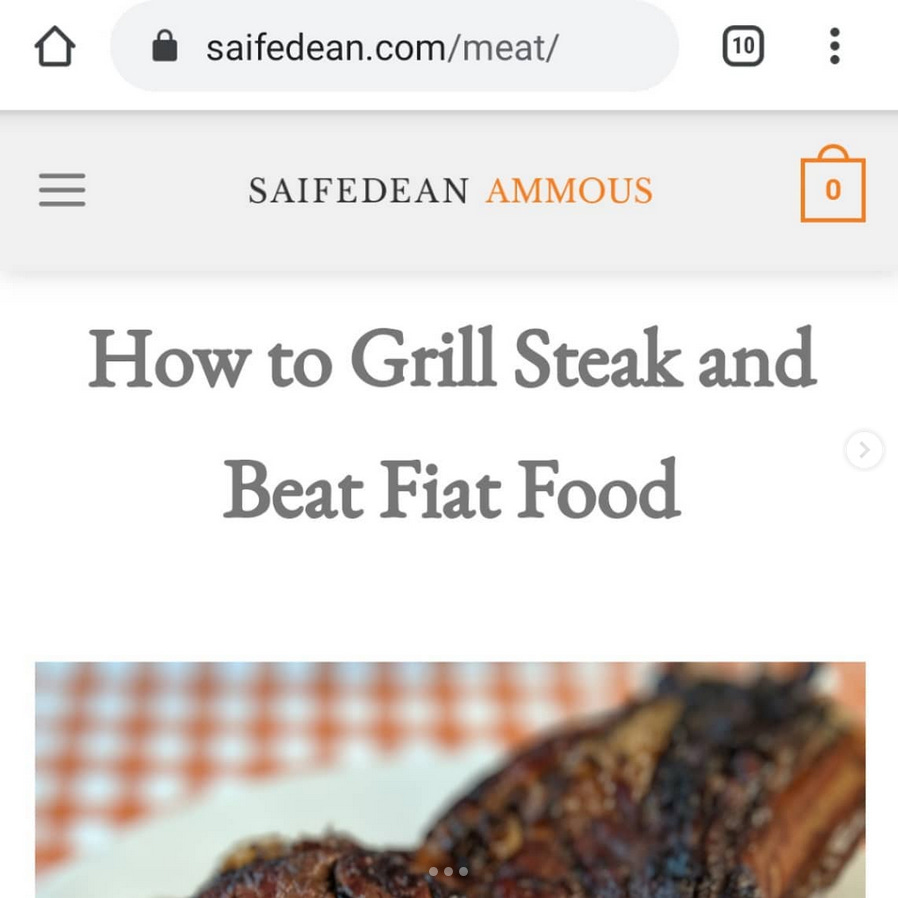View site security via the lock icon
898x898 pixels.
(164, 46)
